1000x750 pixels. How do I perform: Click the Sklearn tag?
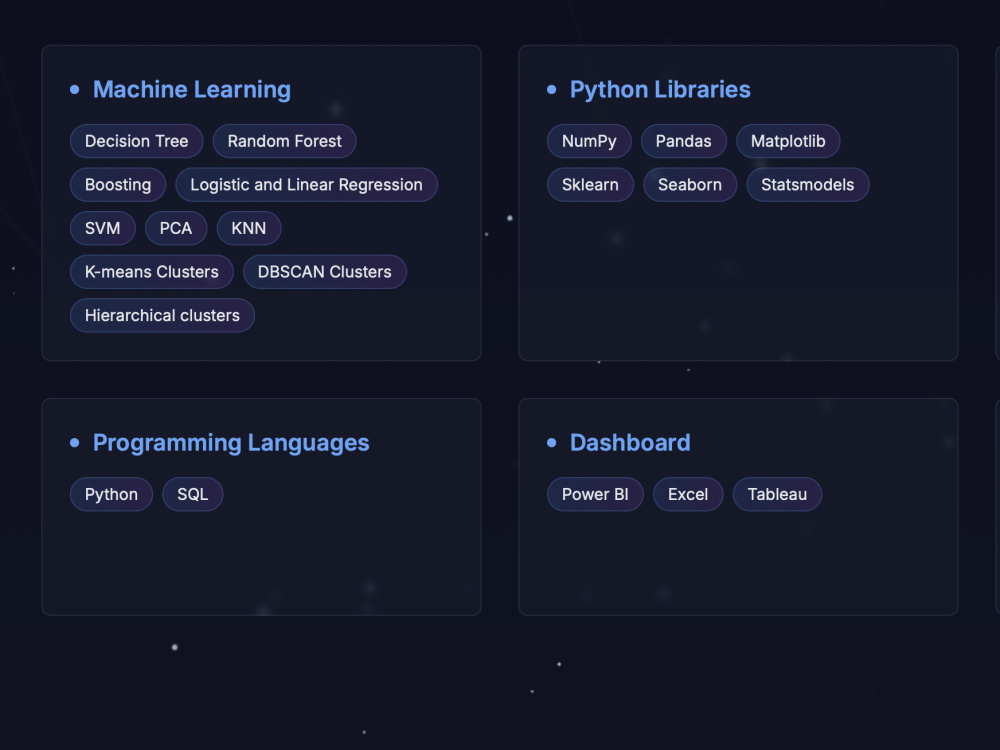pos(591,185)
